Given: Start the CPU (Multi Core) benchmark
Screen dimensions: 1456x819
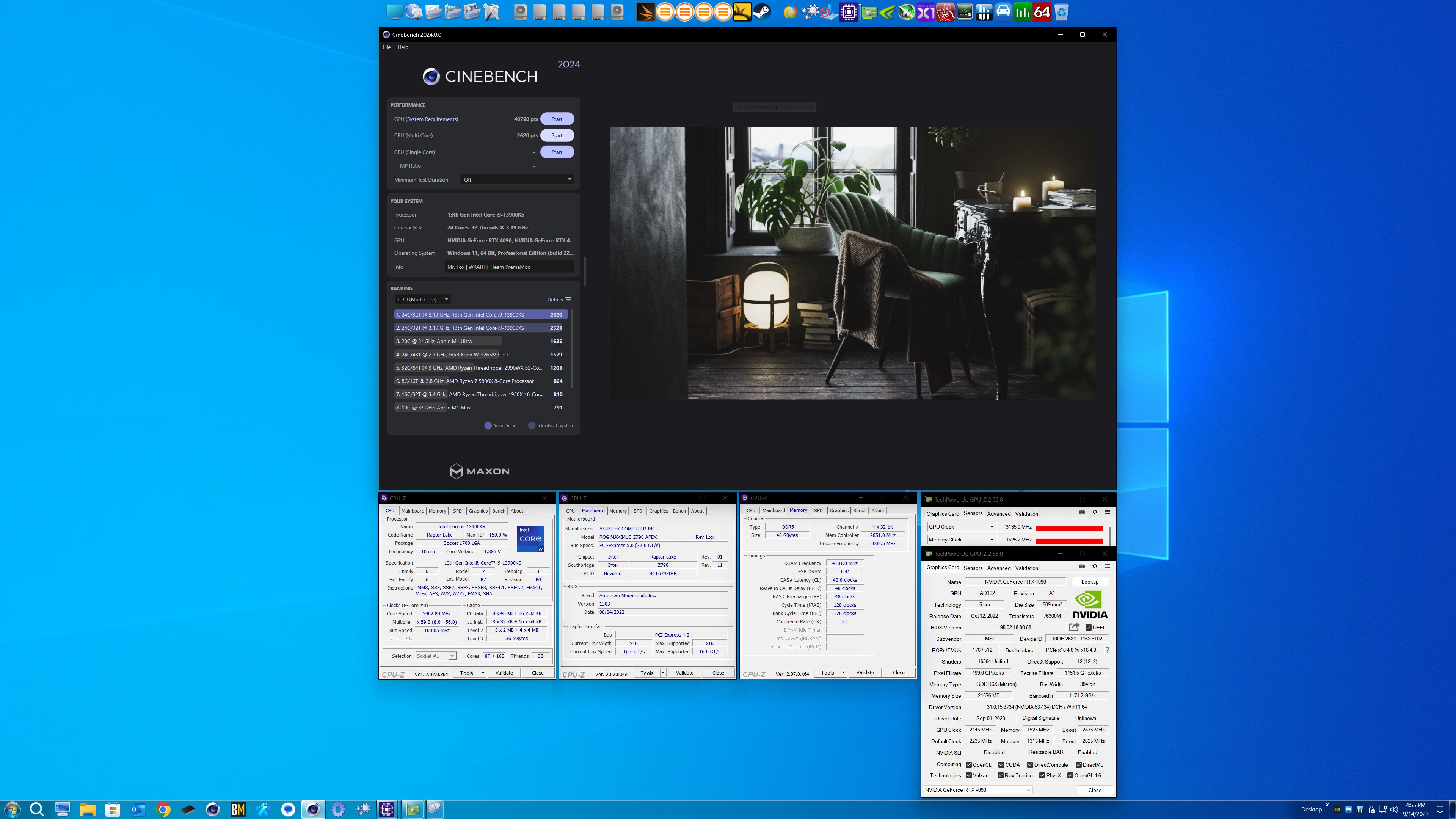Looking at the screenshot, I should coord(557,135).
